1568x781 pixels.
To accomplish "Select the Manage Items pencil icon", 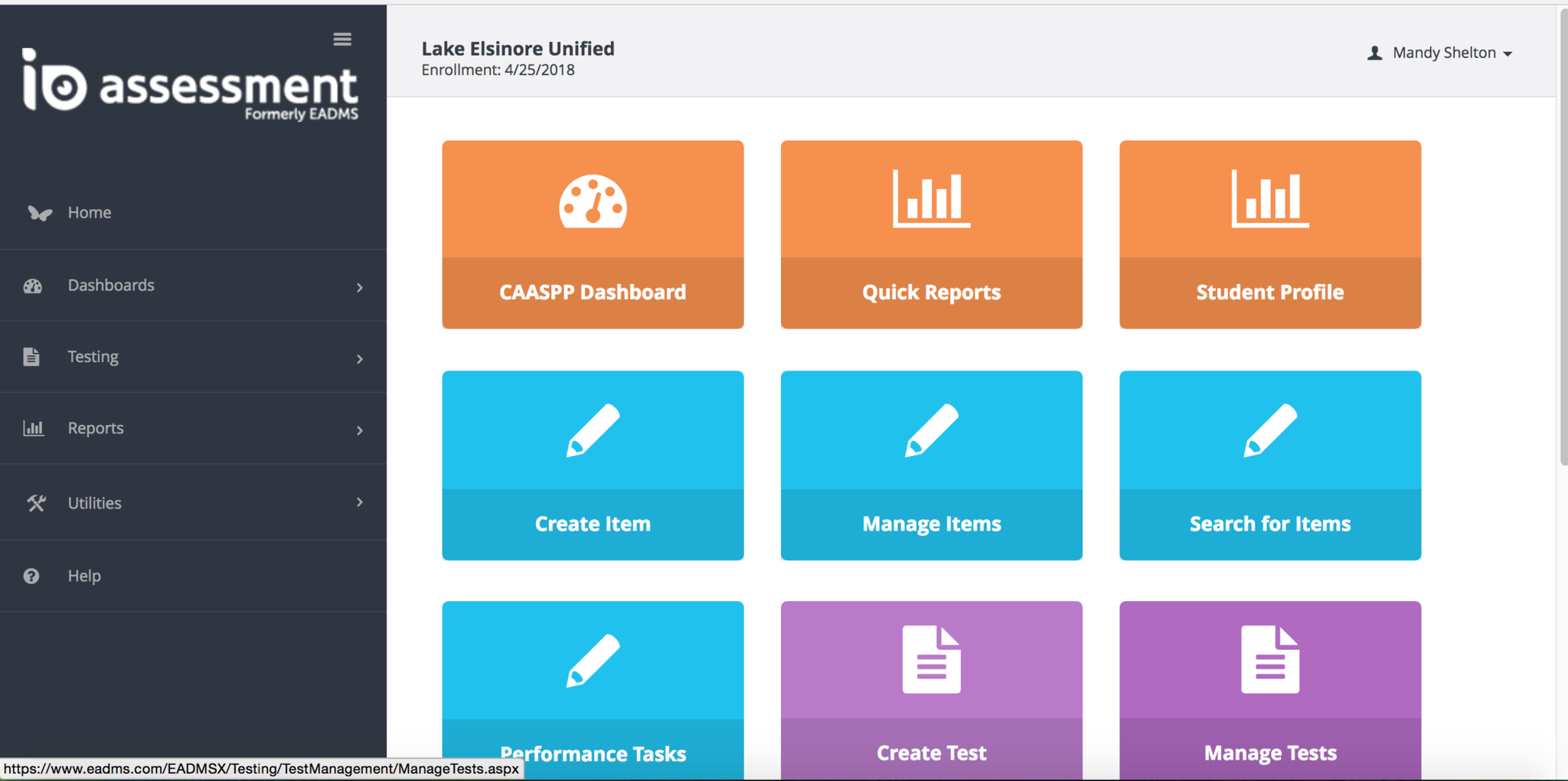I will click(x=931, y=430).
